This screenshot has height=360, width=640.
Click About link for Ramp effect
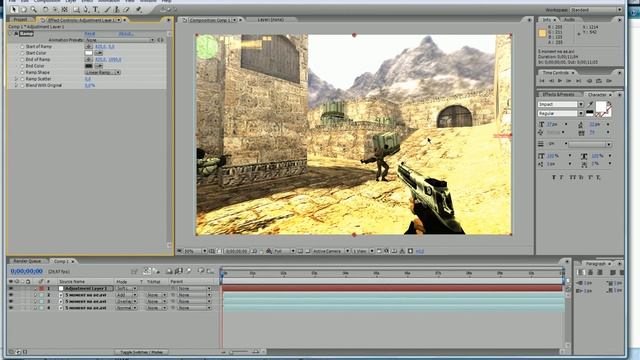pos(126,34)
